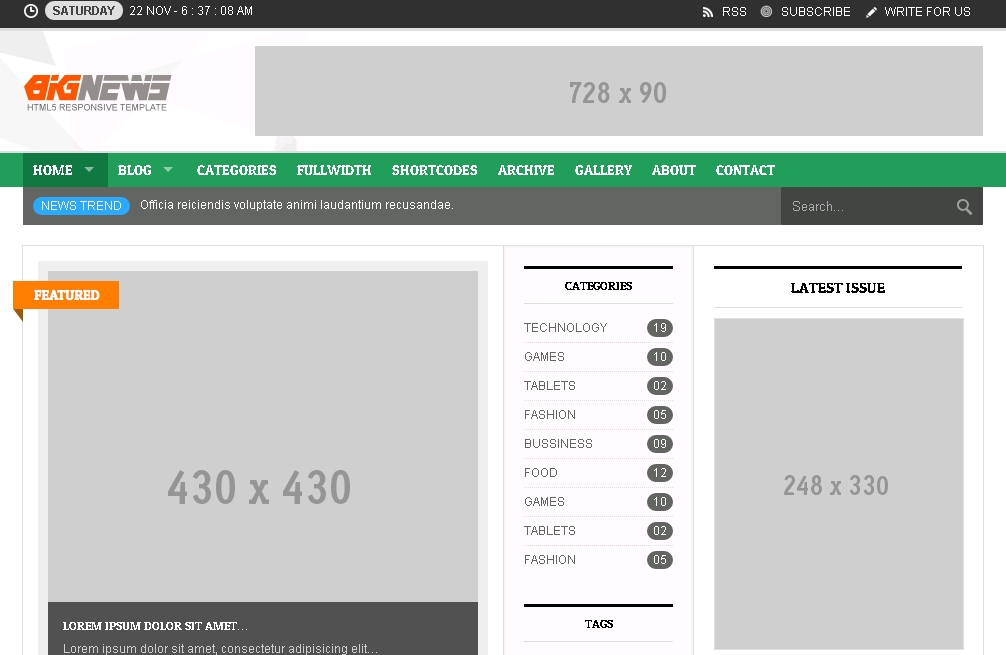This screenshot has height=655, width=1006.
Task: Open the Gallery navigation menu item
Action: click(x=603, y=170)
